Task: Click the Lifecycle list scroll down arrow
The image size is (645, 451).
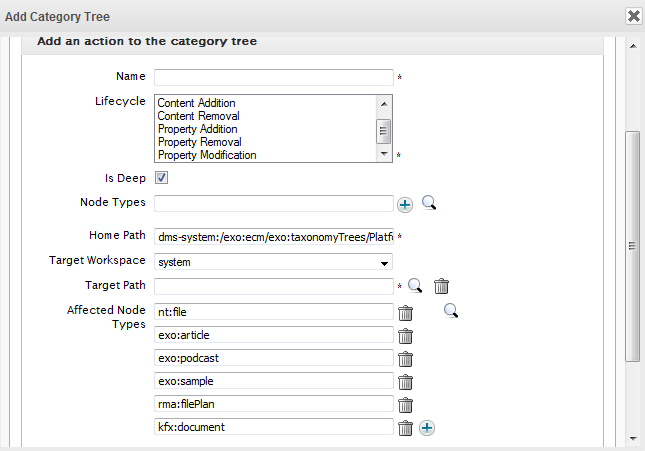Action: [383, 155]
